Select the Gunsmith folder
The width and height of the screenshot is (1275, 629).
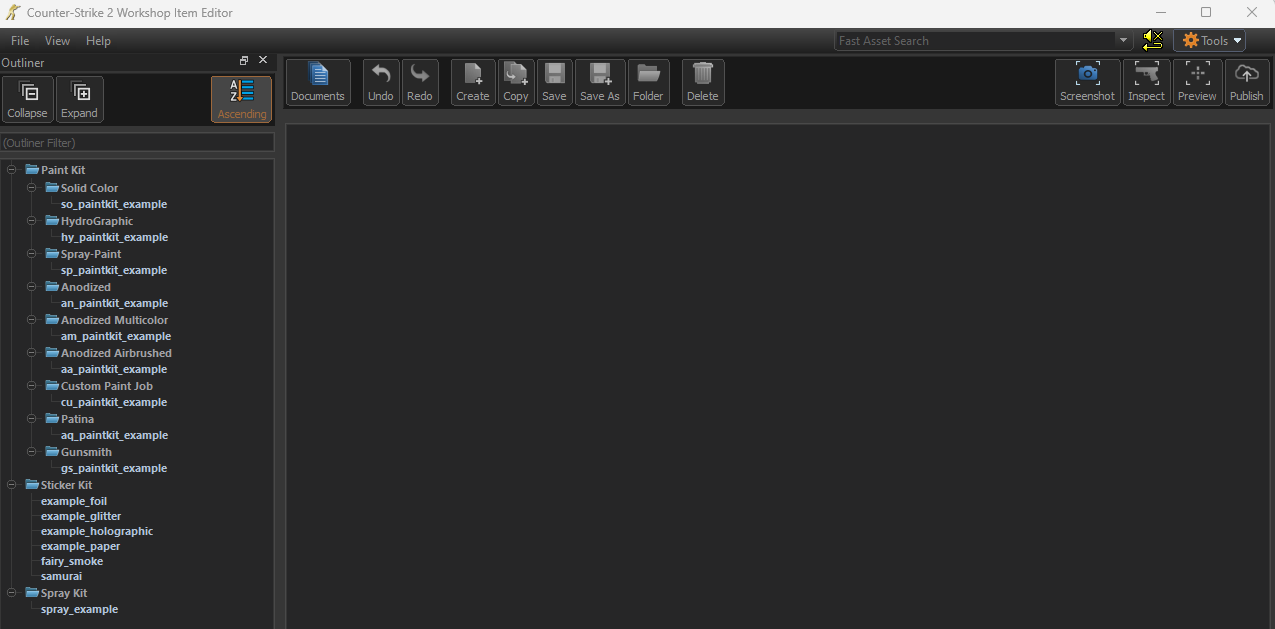click(86, 452)
